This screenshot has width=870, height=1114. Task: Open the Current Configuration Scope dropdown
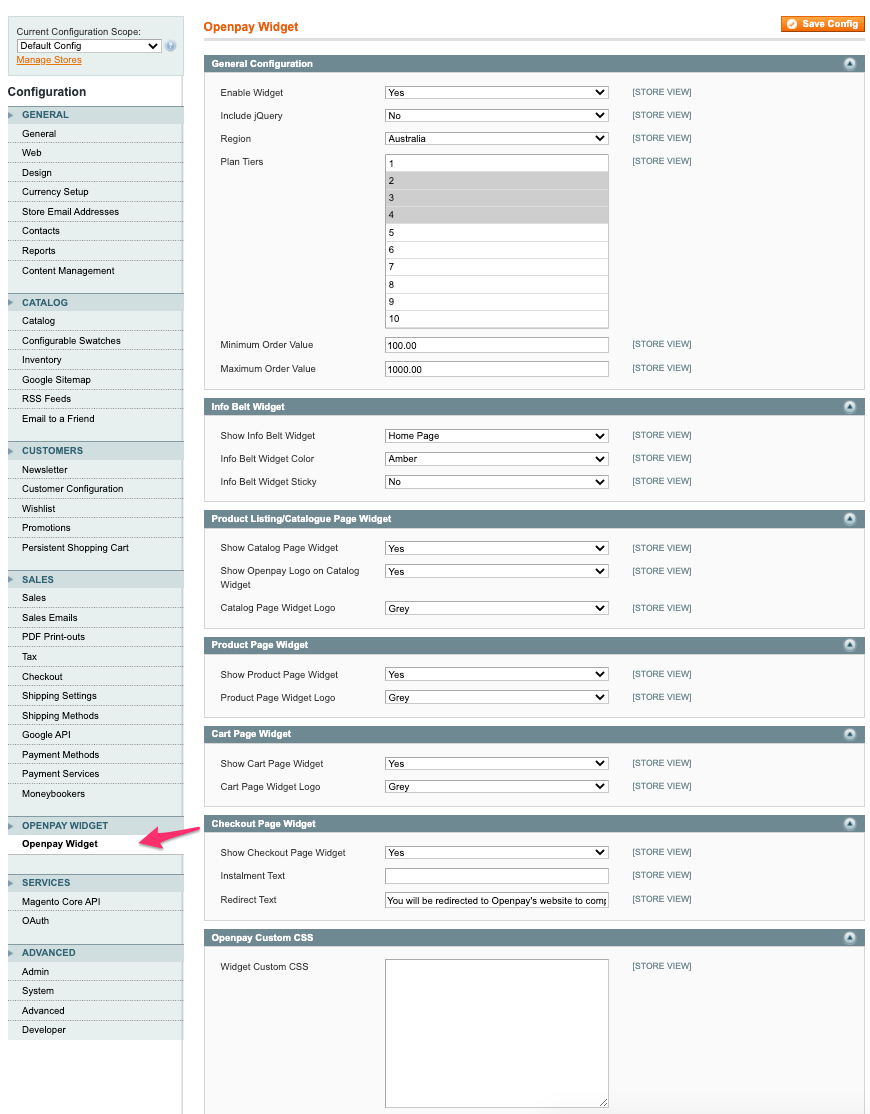[88, 45]
